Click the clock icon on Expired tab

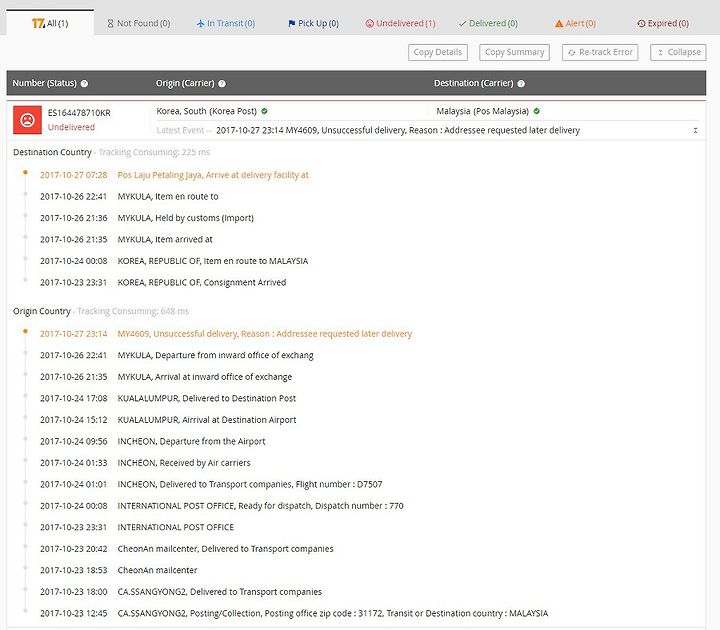coord(641,23)
